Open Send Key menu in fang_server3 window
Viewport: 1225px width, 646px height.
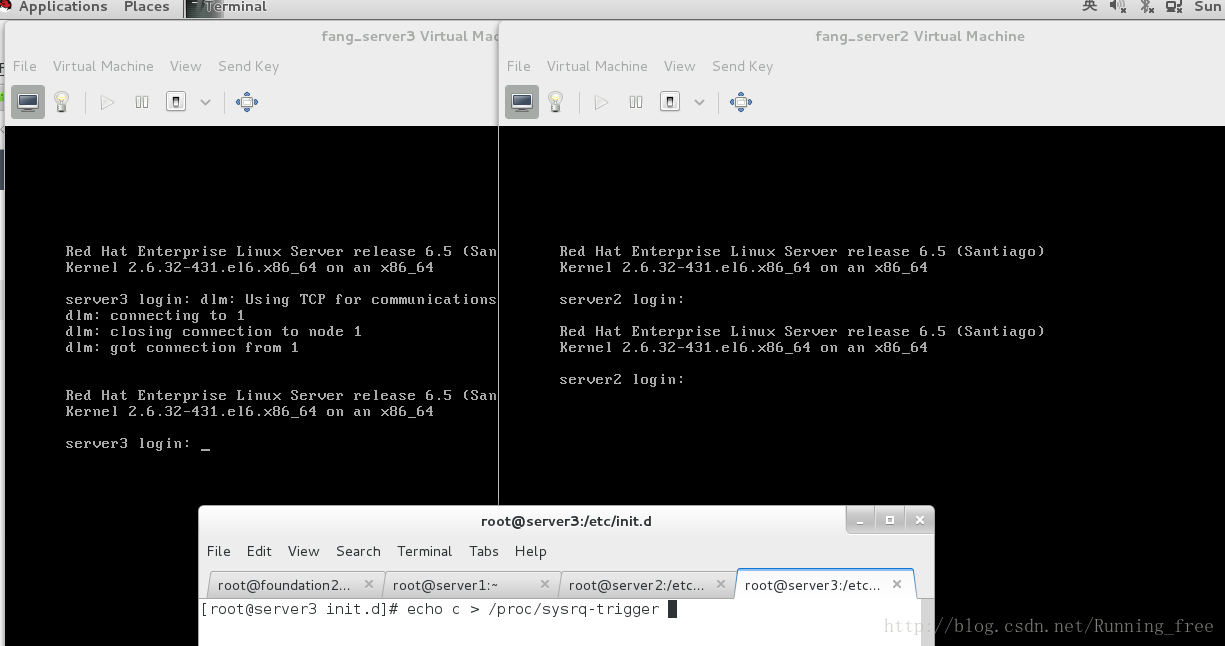point(248,66)
